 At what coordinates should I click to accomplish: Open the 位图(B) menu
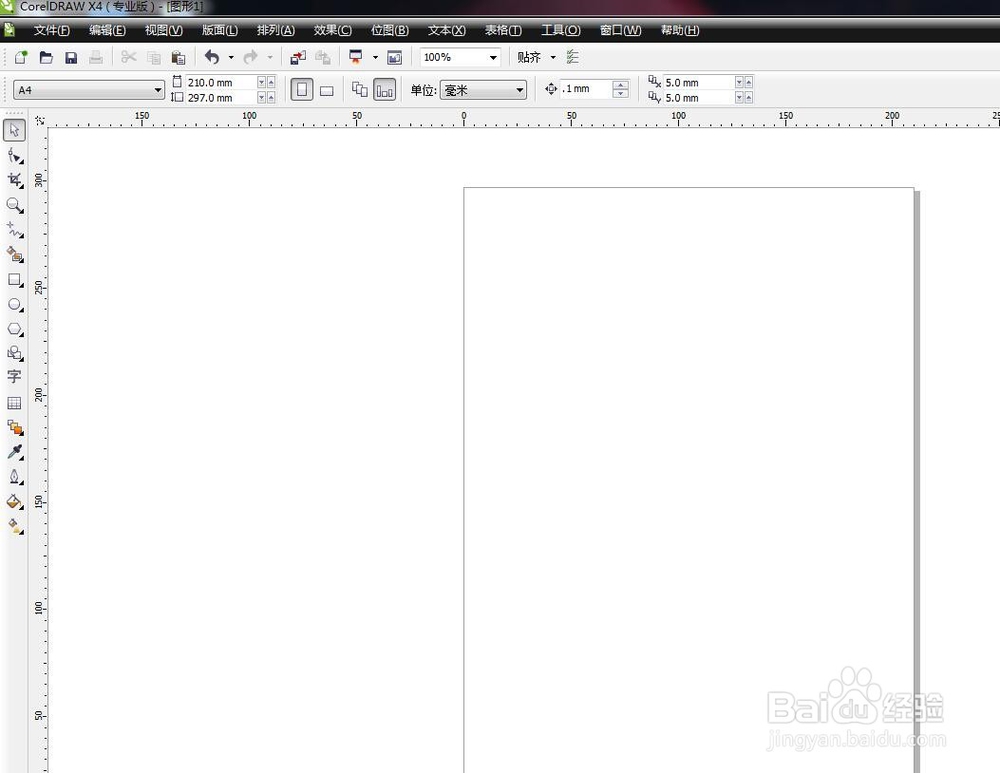click(389, 31)
